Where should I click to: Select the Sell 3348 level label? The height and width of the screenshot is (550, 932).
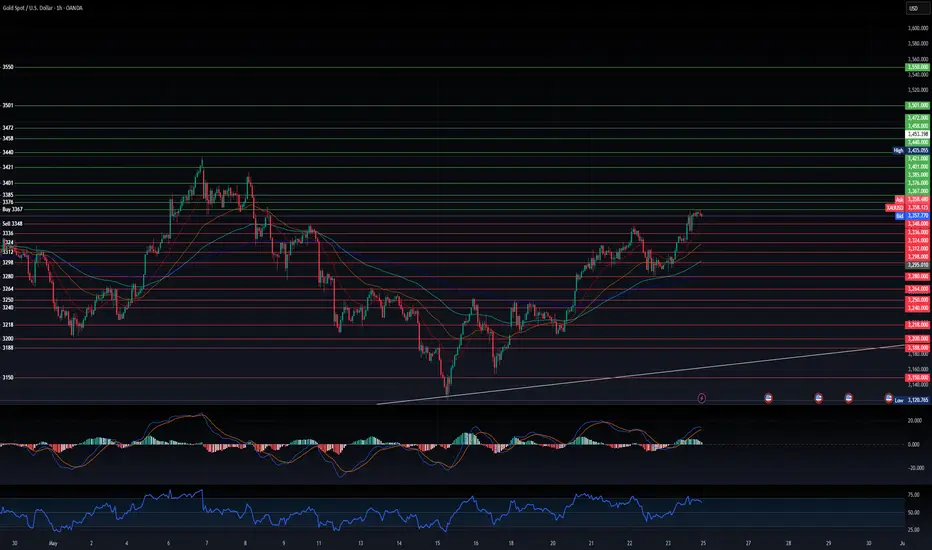coord(12,224)
